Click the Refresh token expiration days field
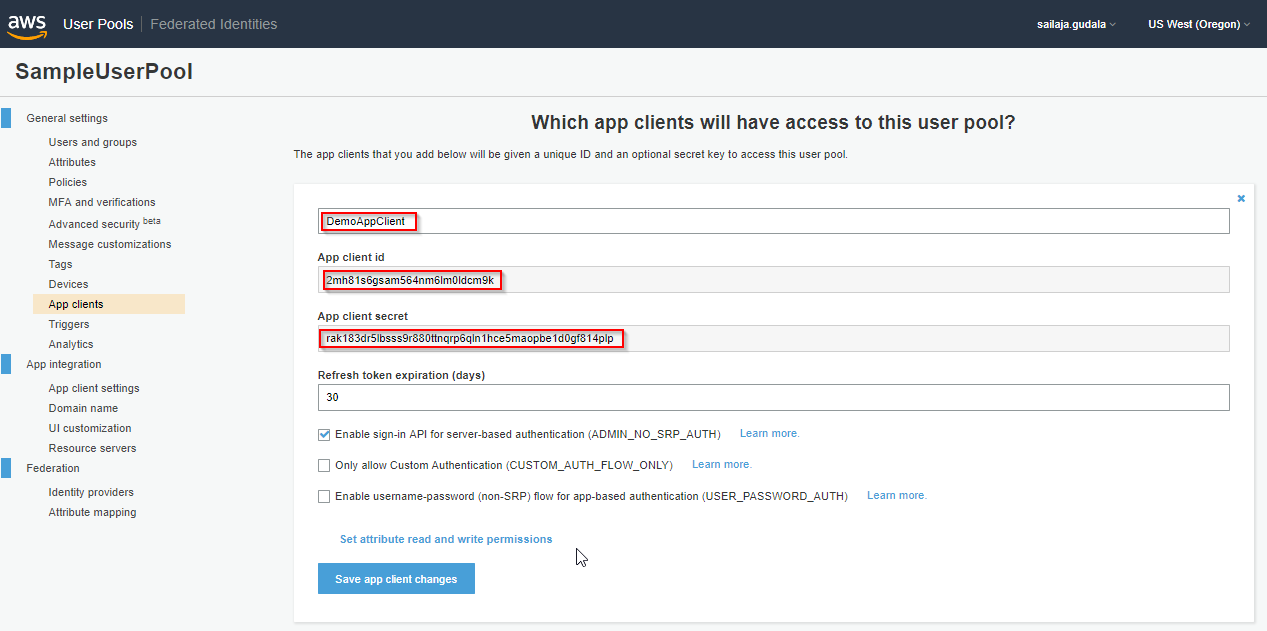 coord(773,397)
